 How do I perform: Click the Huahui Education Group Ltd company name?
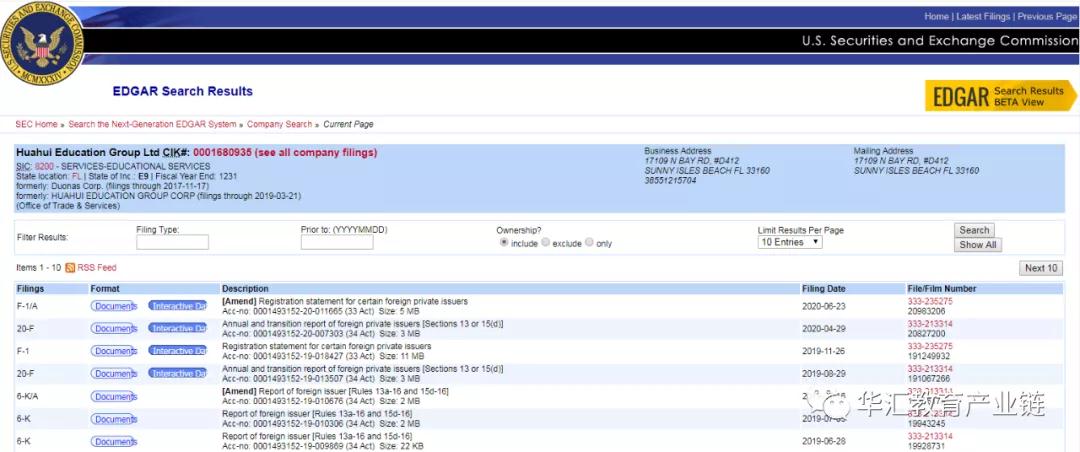pyautogui.click(x=87, y=152)
